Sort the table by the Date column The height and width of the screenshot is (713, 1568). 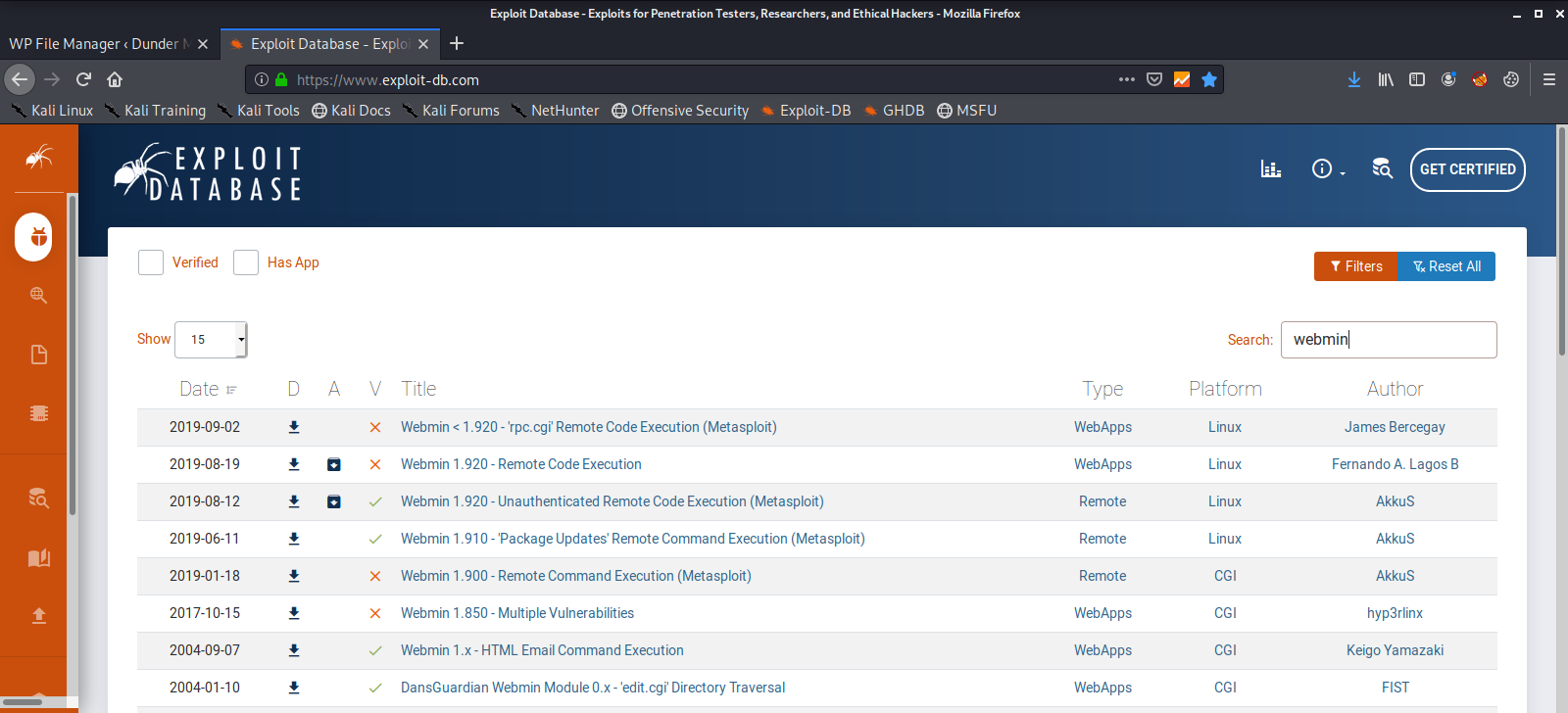coord(208,389)
